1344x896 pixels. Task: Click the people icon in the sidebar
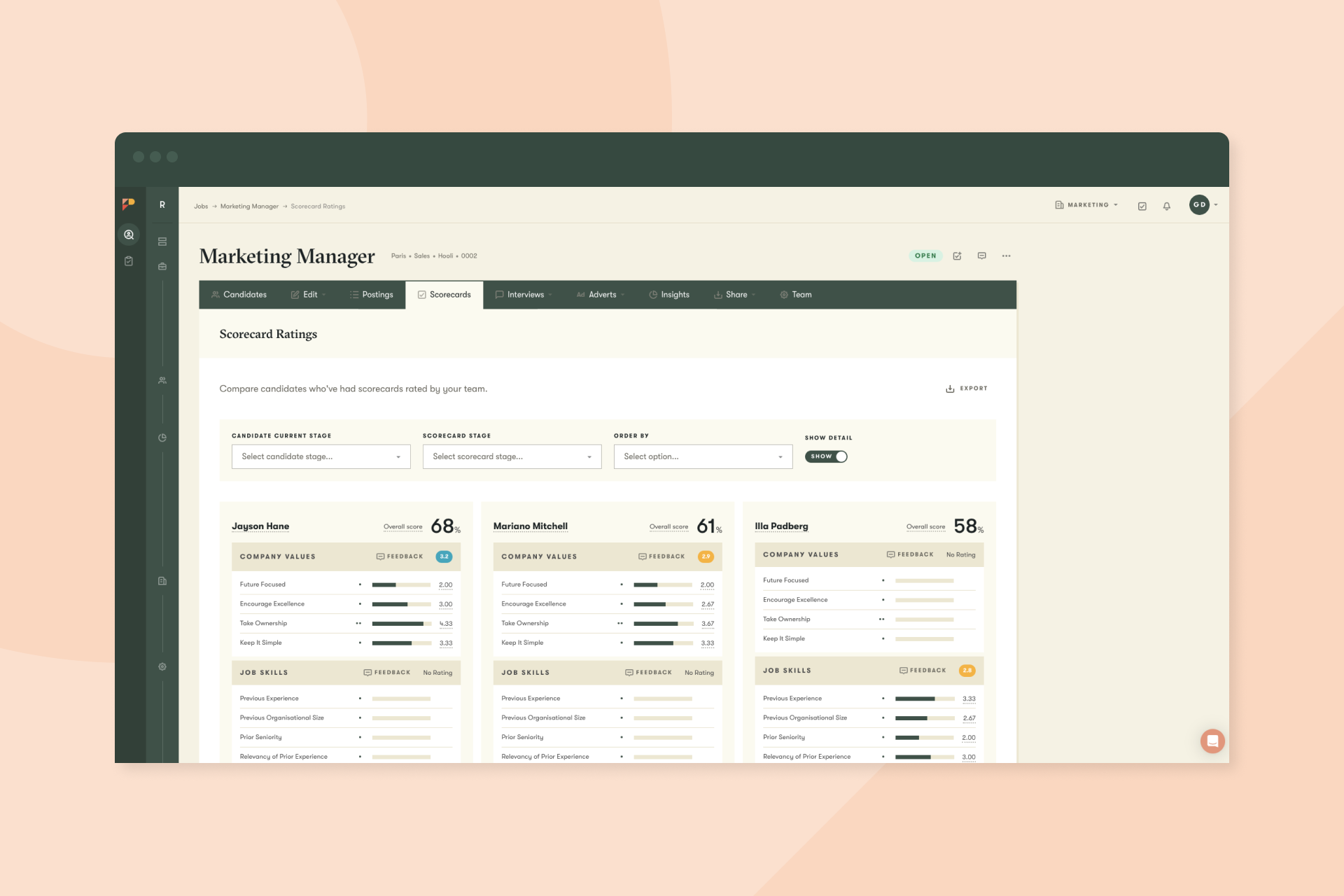[162, 380]
